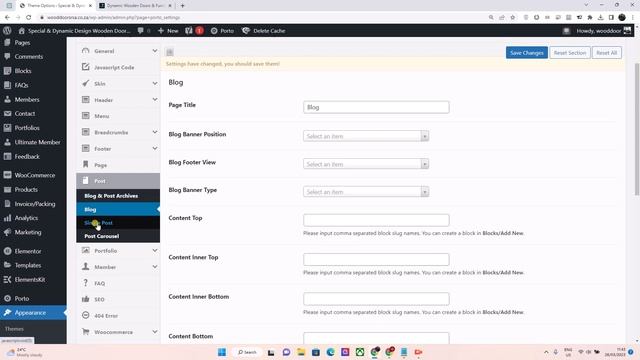Open Windows Start menu
Viewport: 640px width, 360px height.
click(222, 352)
